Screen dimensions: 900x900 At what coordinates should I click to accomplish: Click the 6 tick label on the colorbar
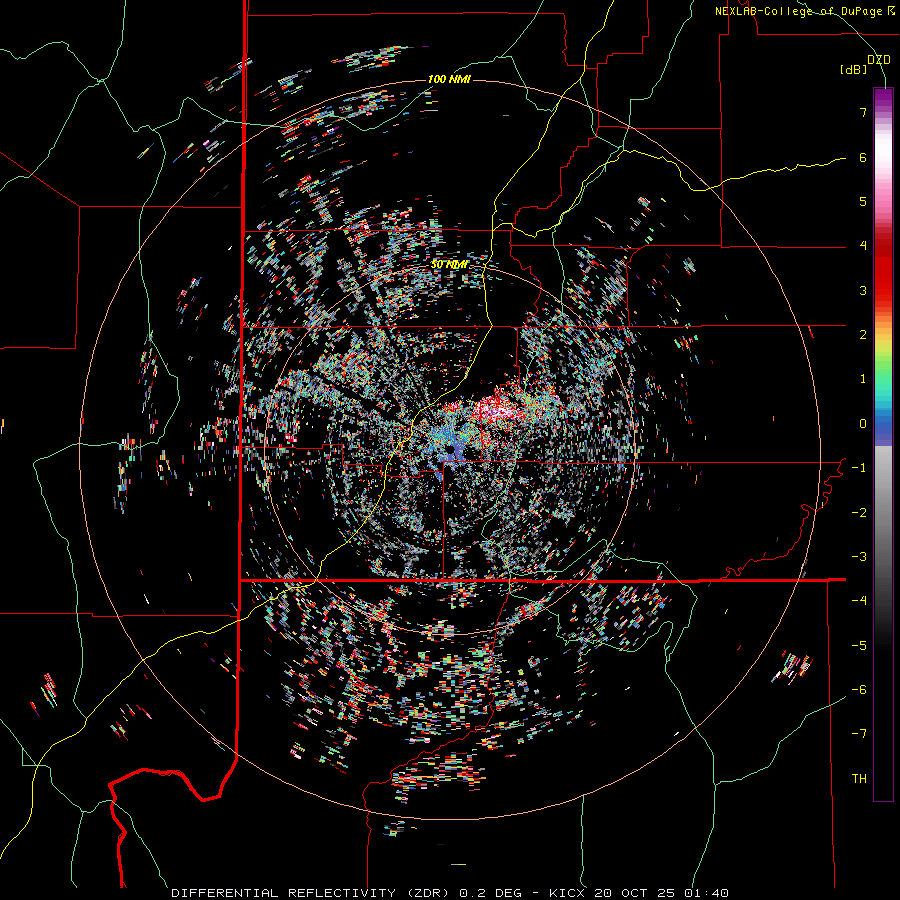[x=863, y=157]
